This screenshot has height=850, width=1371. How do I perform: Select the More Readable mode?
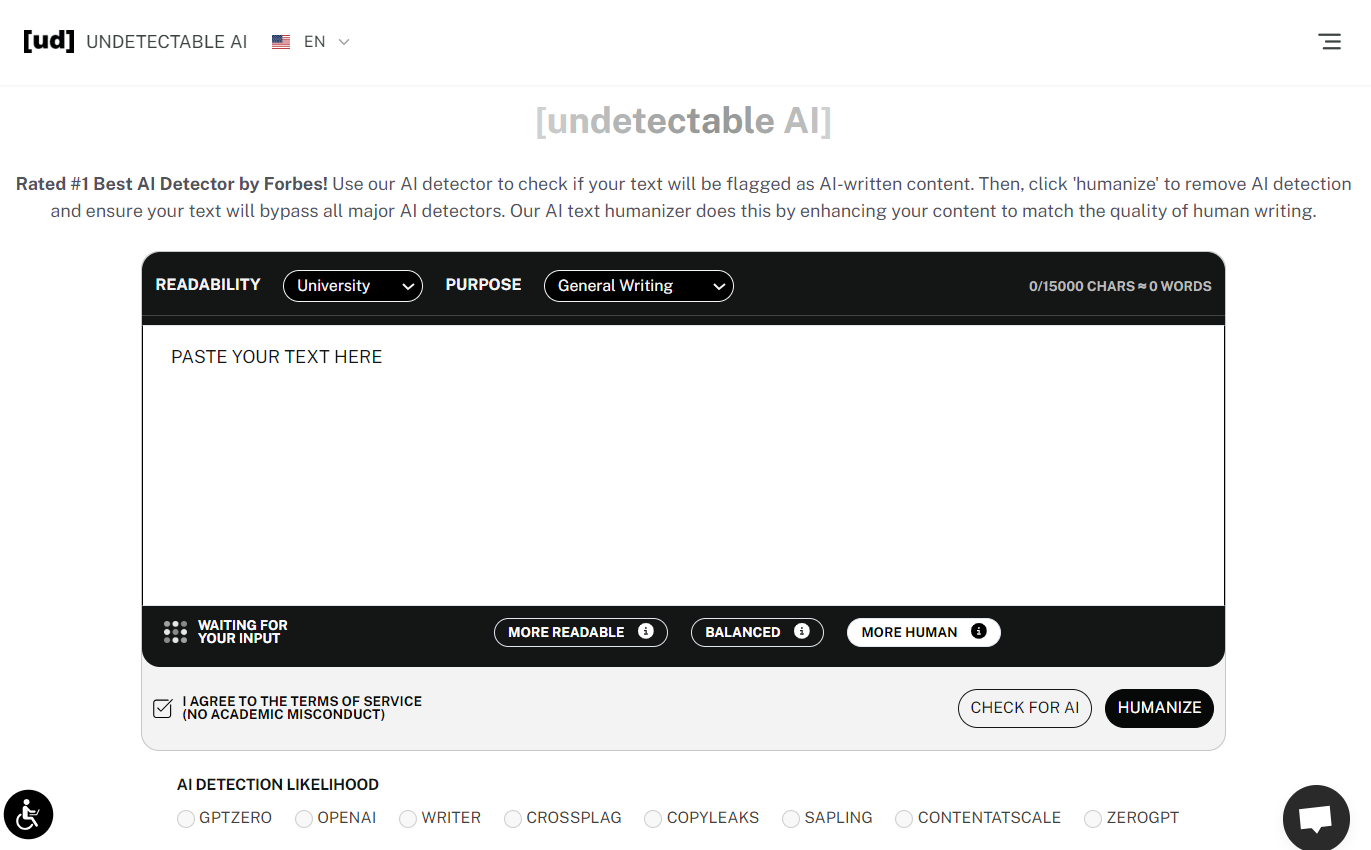566,632
